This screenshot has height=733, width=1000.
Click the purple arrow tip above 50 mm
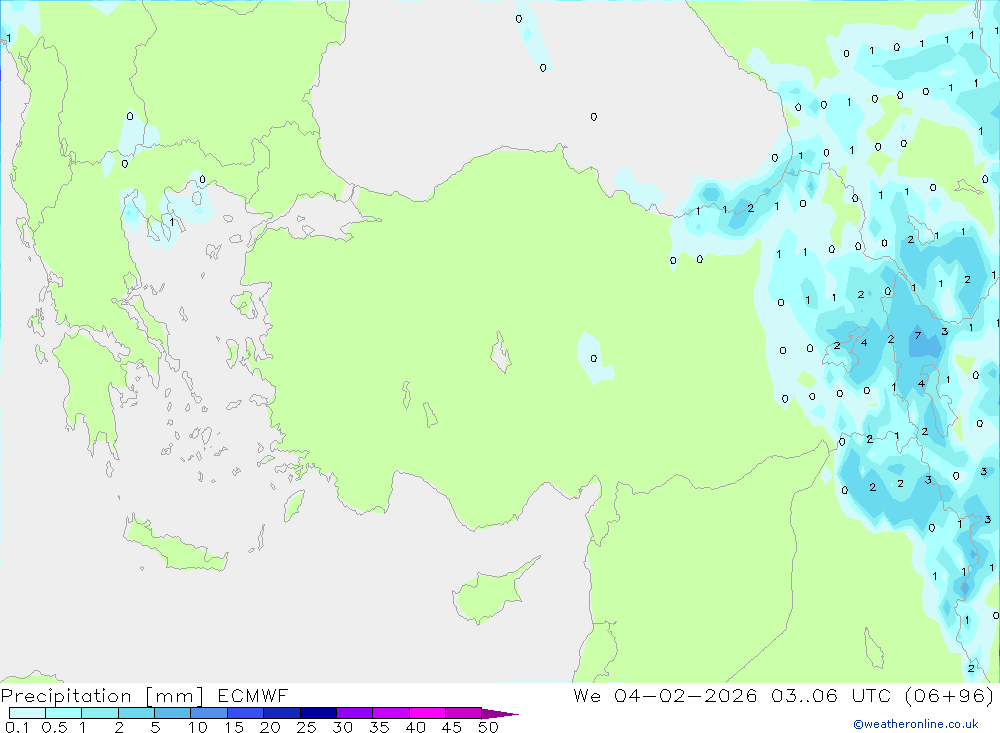pyautogui.click(x=500, y=714)
